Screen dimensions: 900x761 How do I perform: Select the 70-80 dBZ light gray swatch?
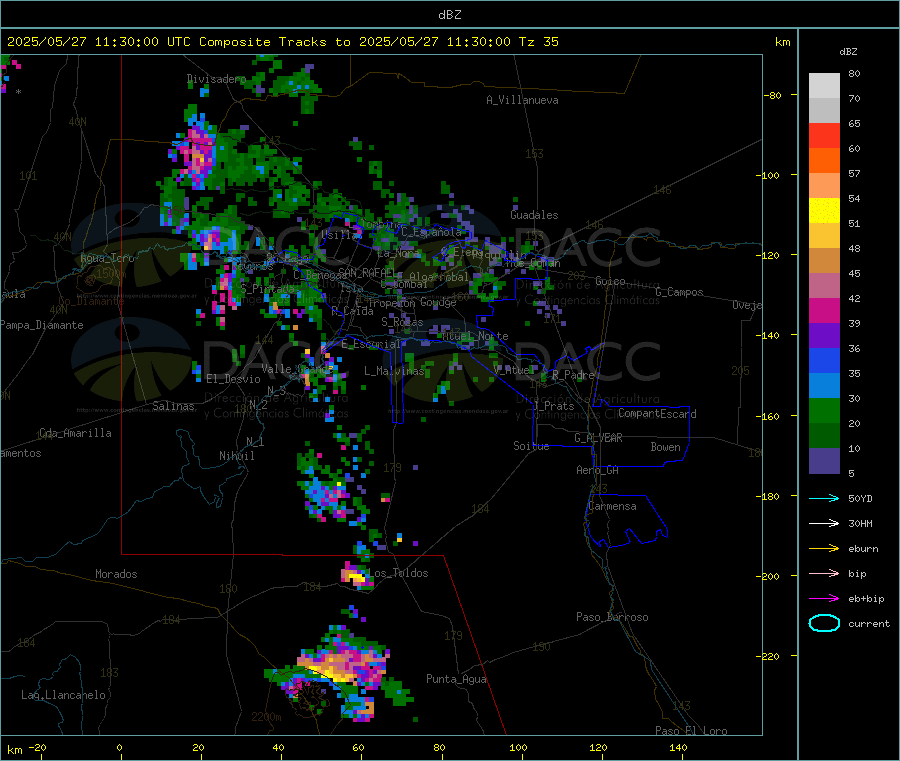point(824,86)
